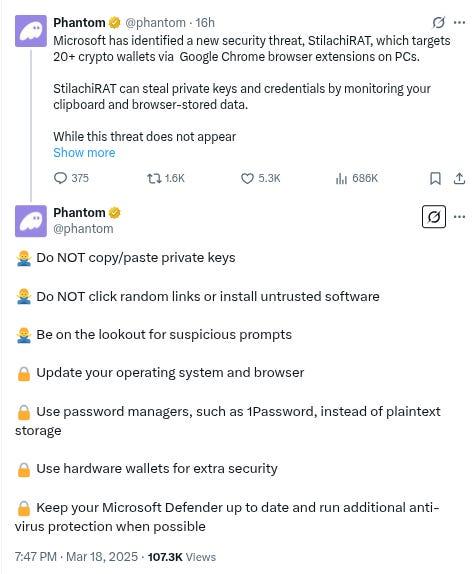Open the 7:47 PM Mar 18, 2025 timestamp
The image size is (475, 574).
[76, 557]
